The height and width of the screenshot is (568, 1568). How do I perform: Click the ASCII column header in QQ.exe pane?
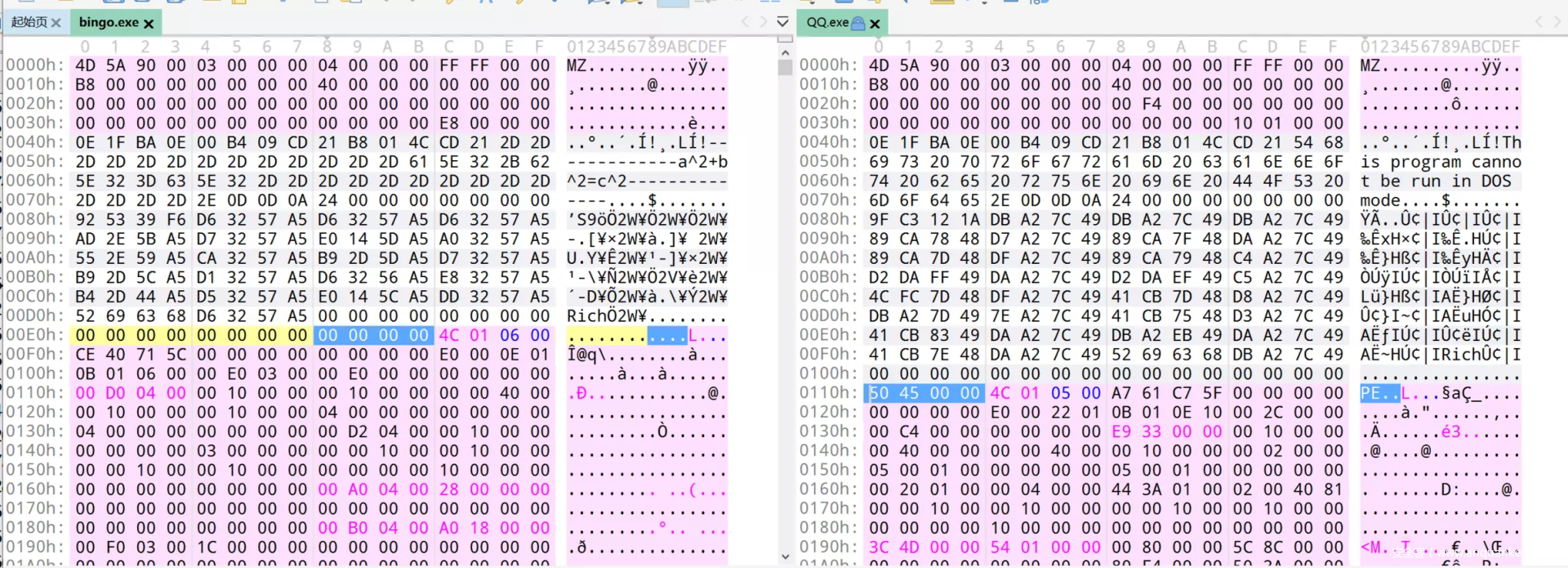(x=1441, y=47)
